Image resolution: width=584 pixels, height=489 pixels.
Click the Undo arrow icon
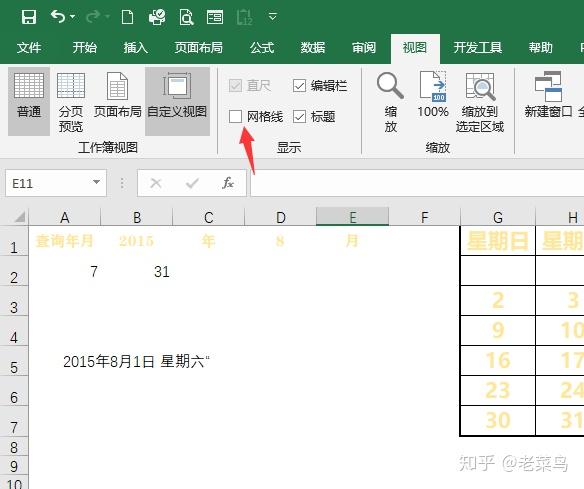click(58, 17)
